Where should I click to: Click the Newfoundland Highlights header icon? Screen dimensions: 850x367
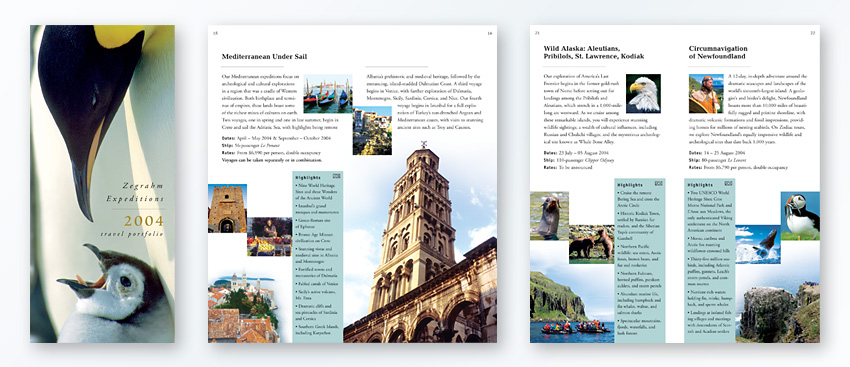click(x=727, y=183)
